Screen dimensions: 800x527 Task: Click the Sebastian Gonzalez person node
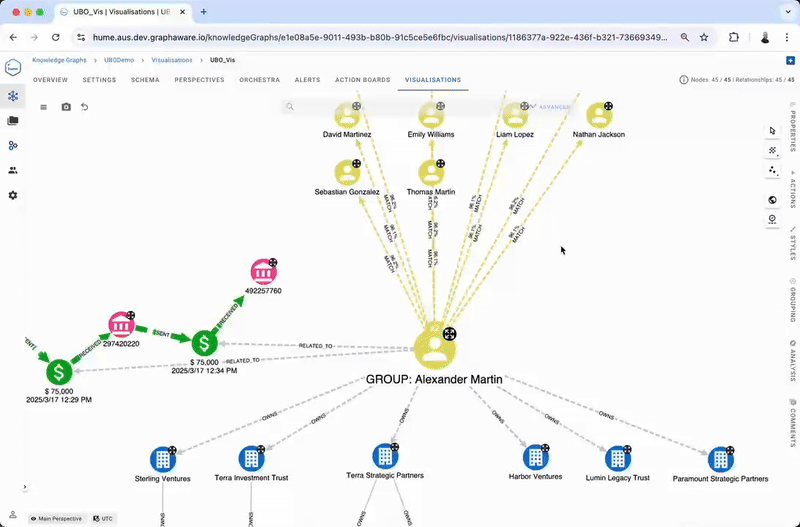pos(347,173)
